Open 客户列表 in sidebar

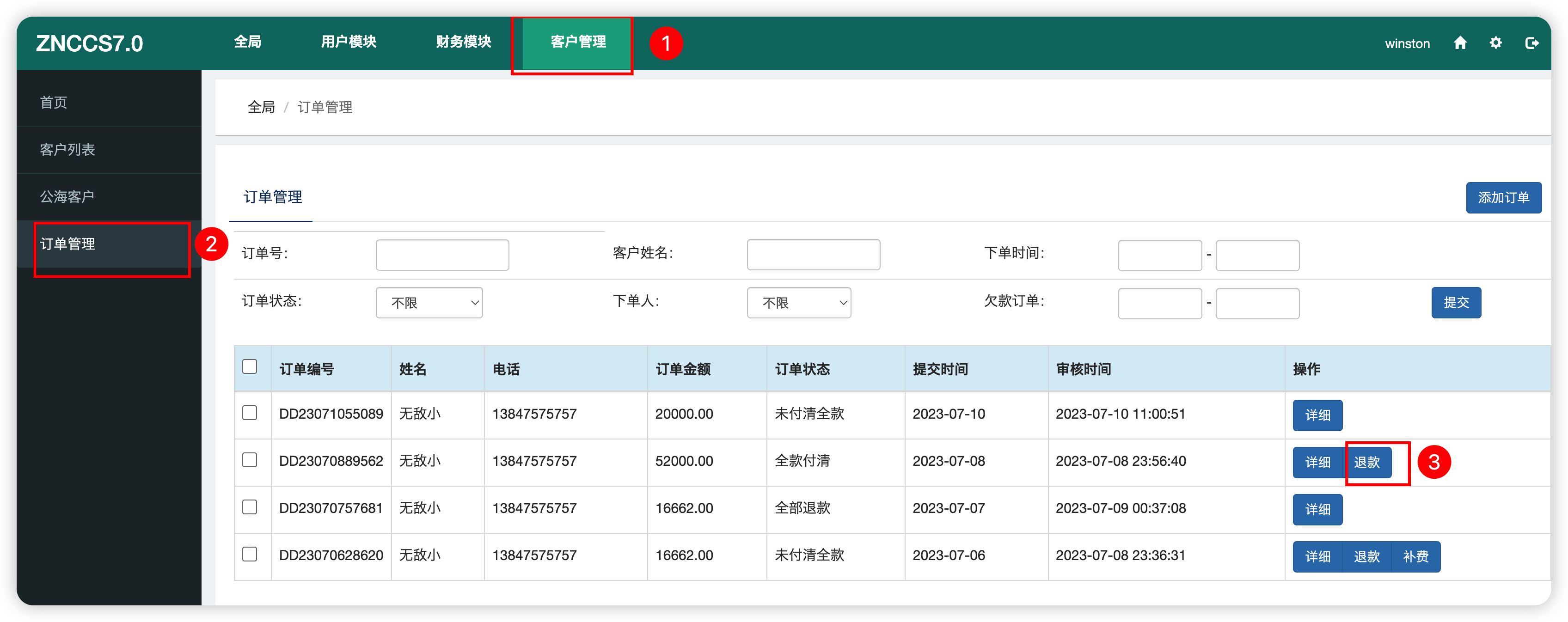pyautogui.click(x=109, y=150)
